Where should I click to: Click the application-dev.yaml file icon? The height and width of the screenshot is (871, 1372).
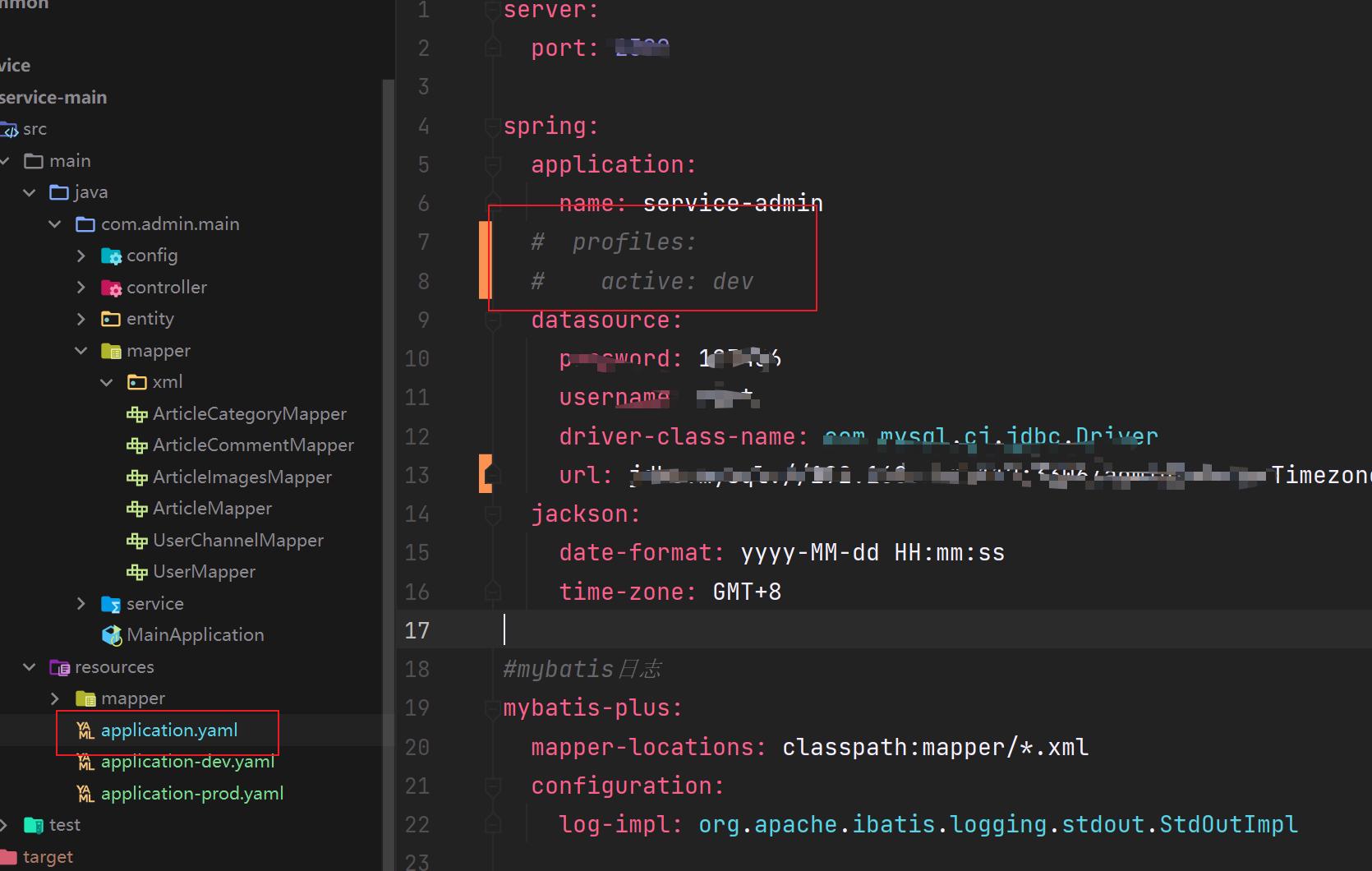pyautogui.click(x=85, y=762)
